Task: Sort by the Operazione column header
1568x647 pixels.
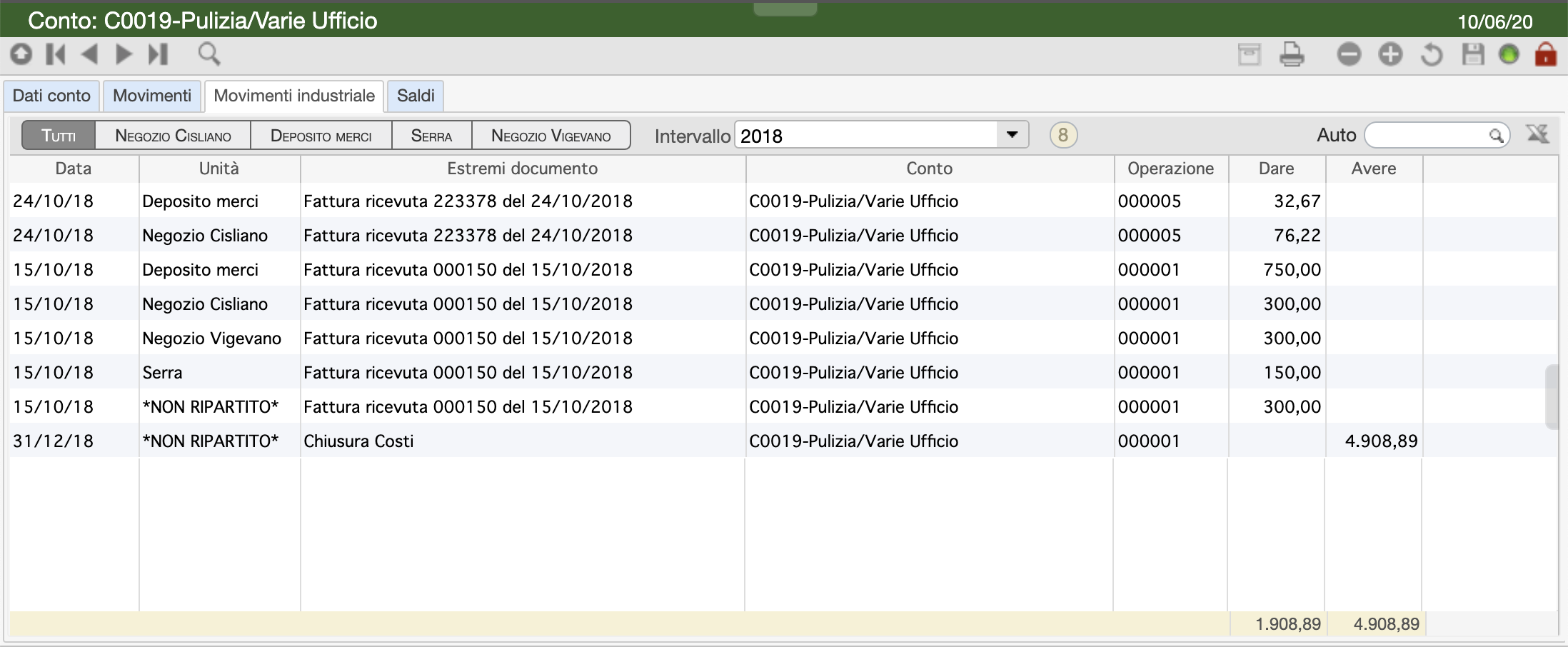Action: point(1171,169)
